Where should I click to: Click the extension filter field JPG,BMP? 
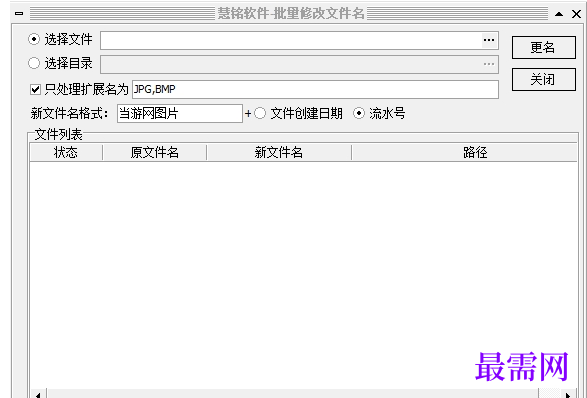pyautogui.click(x=315, y=89)
